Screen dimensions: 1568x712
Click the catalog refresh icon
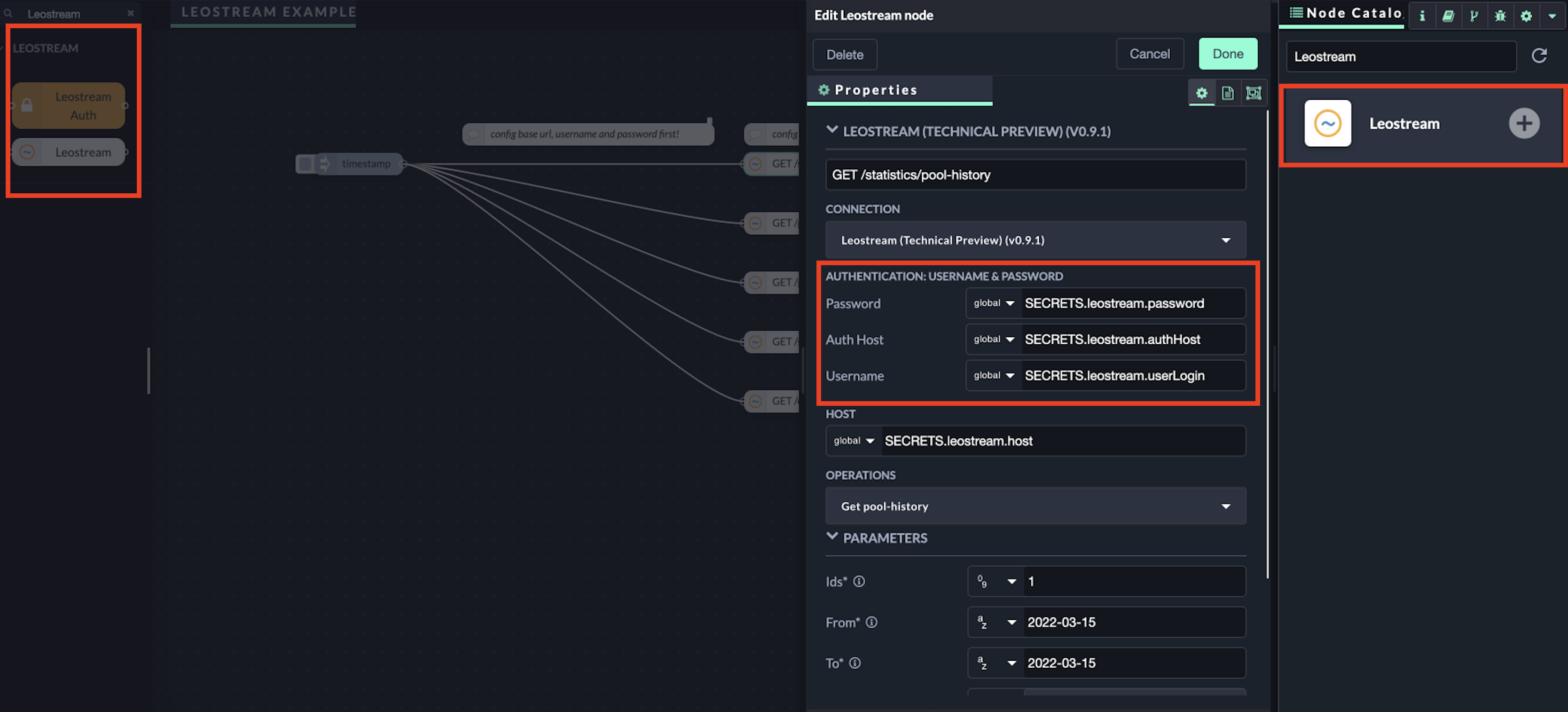click(x=1539, y=56)
